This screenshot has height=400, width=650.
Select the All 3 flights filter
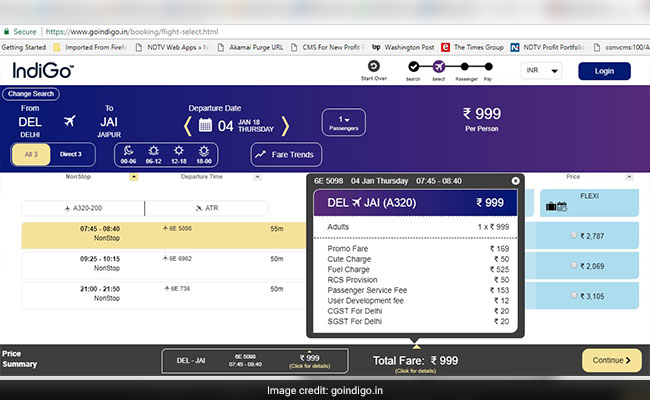coord(31,154)
